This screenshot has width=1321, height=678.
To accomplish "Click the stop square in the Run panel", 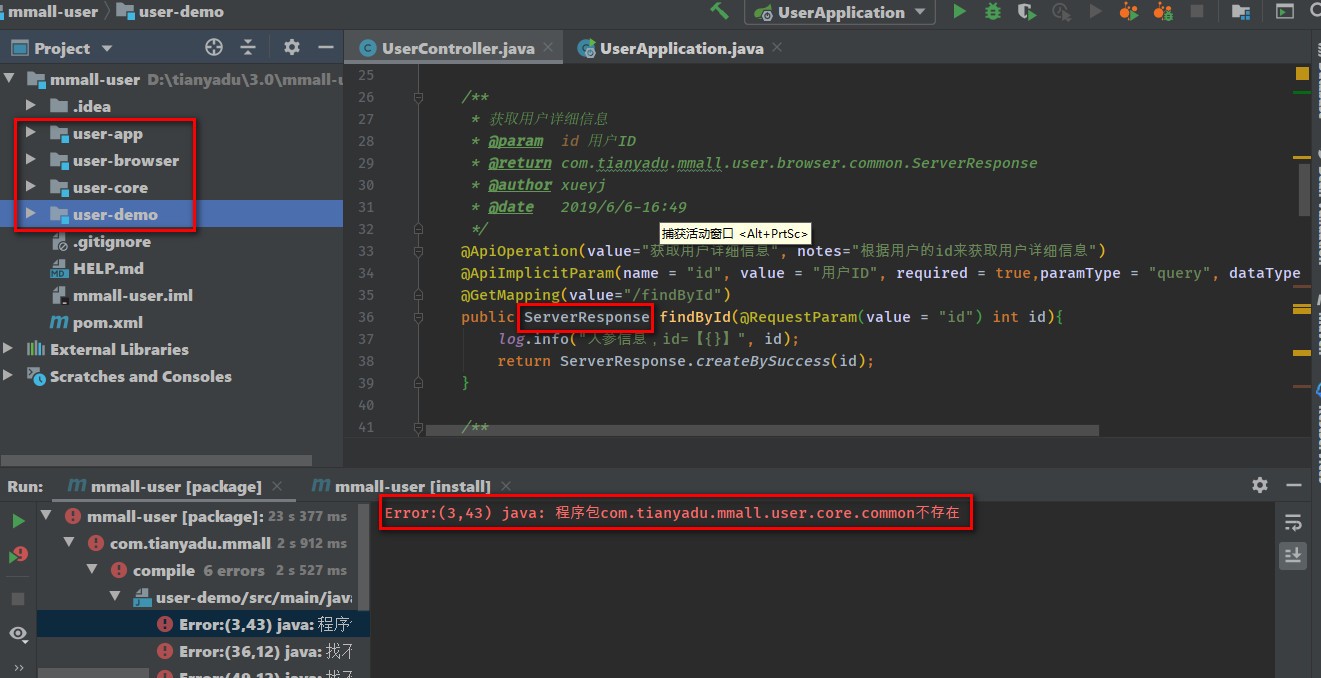I will [x=18, y=599].
